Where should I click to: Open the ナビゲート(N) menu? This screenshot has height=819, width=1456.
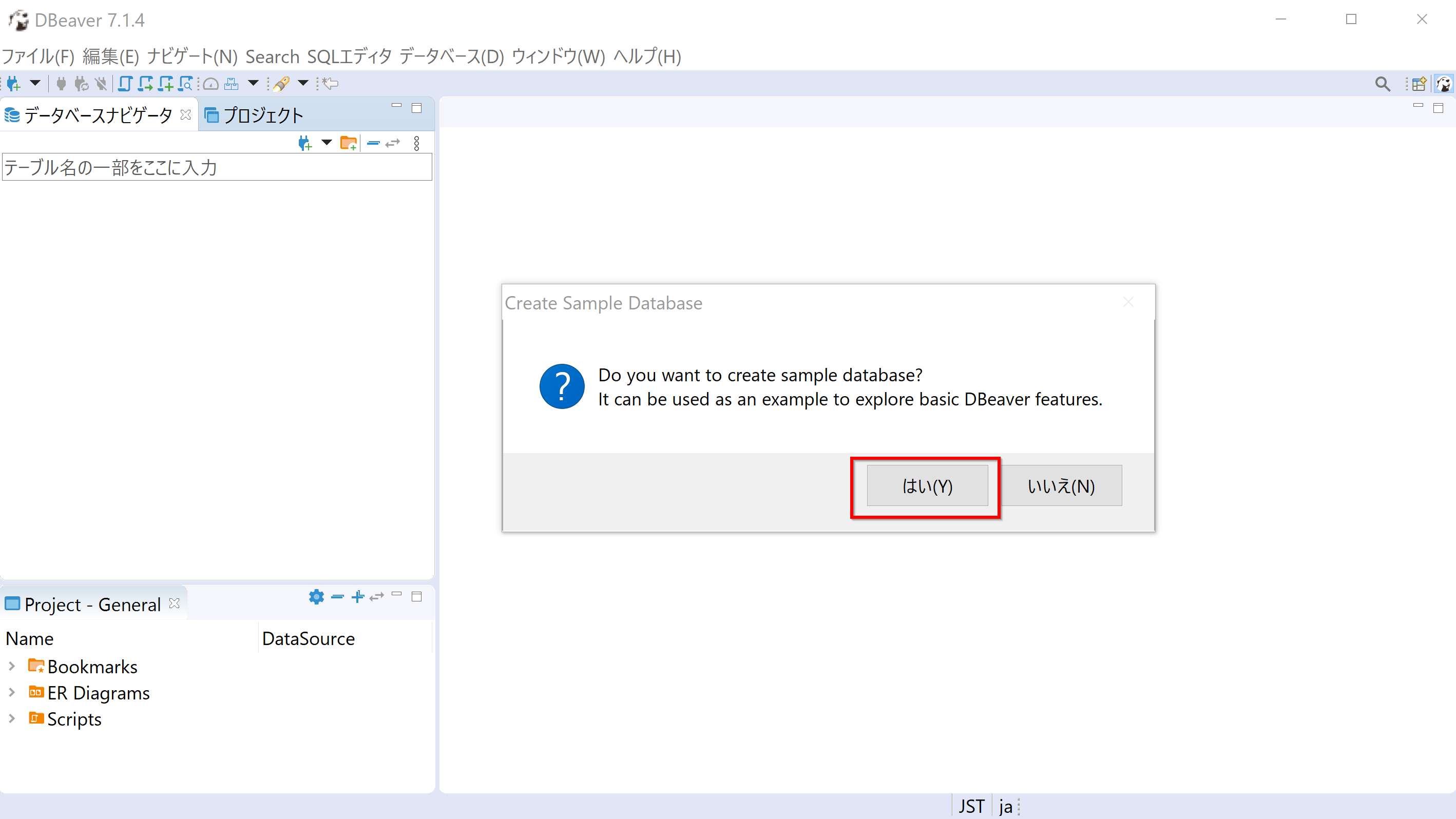[x=192, y=56]
